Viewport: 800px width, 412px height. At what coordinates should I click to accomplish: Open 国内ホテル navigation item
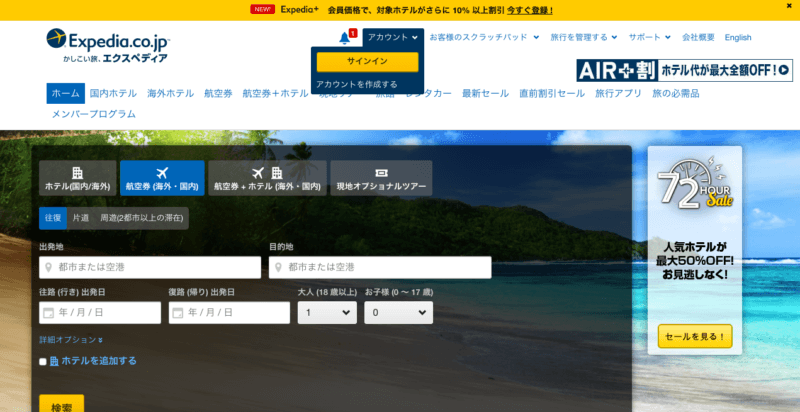tap(113, 93)
